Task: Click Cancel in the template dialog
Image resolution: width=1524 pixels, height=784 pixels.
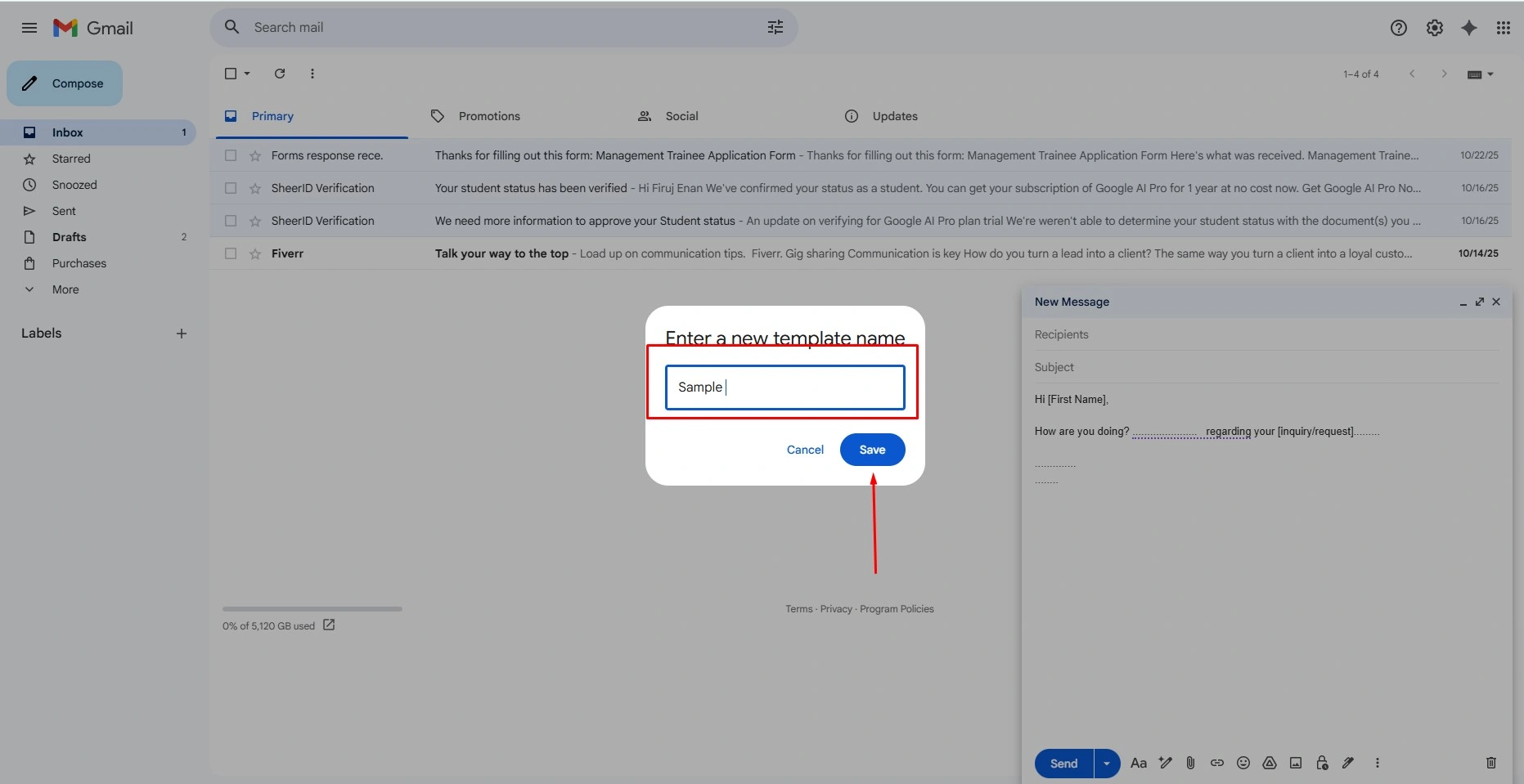Action: pyautogui.click(x=805, y=450)
